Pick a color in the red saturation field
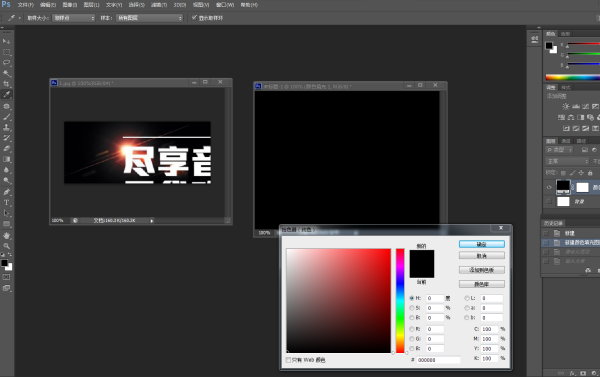The width and height of the screenshot is (600, 377). coord(339,301)
